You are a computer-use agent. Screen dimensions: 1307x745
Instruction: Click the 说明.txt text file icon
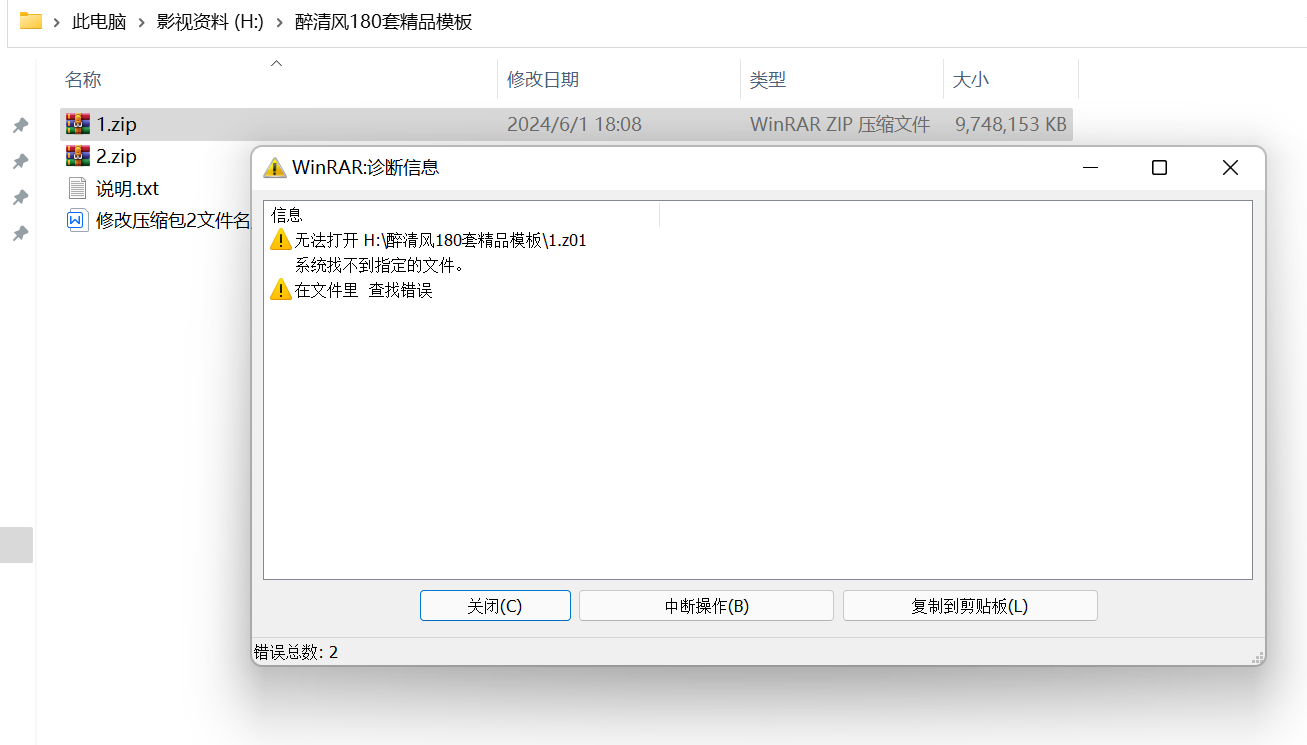78,188
